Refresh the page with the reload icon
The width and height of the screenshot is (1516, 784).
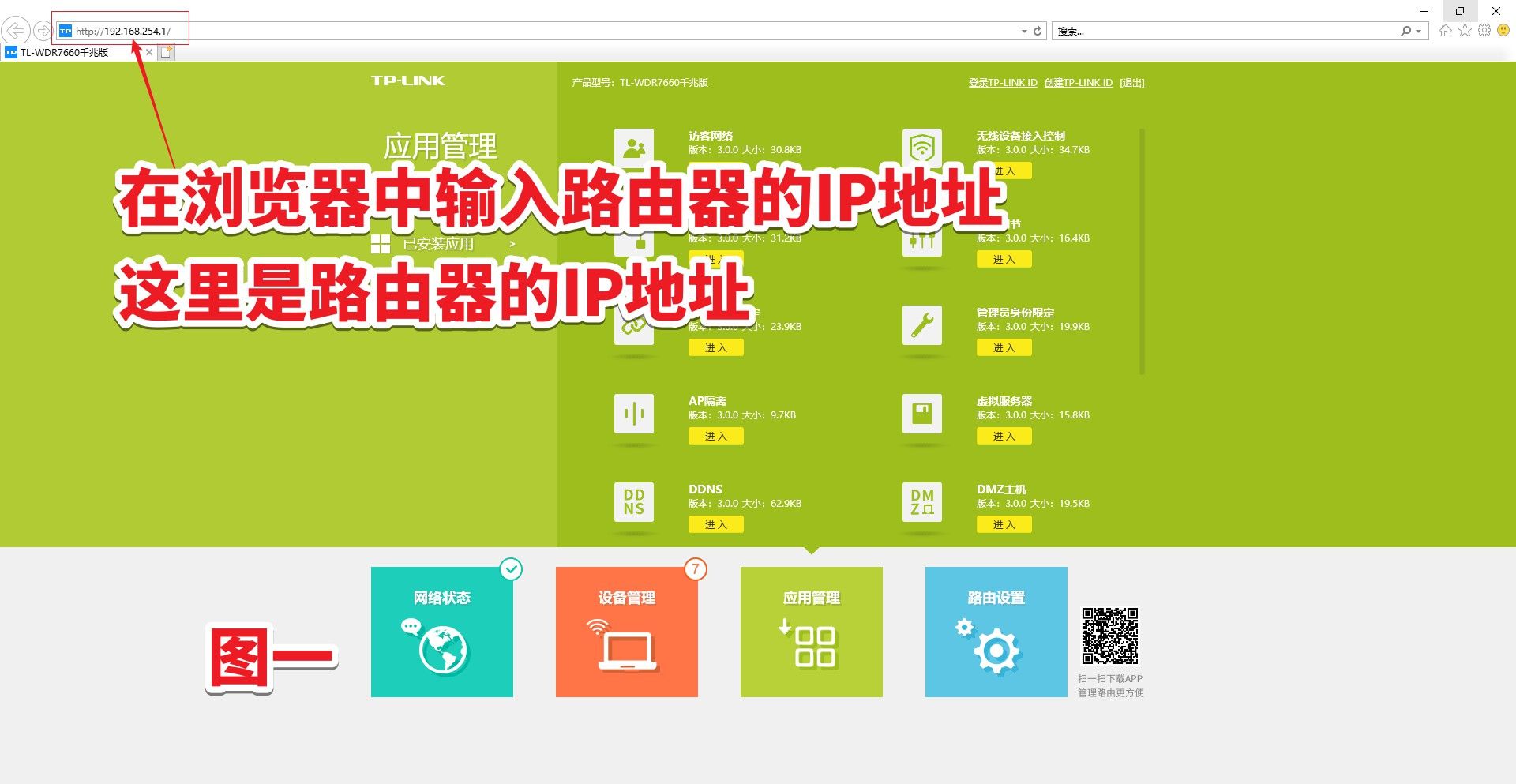pyautogui.click(x=1038, y=32)
